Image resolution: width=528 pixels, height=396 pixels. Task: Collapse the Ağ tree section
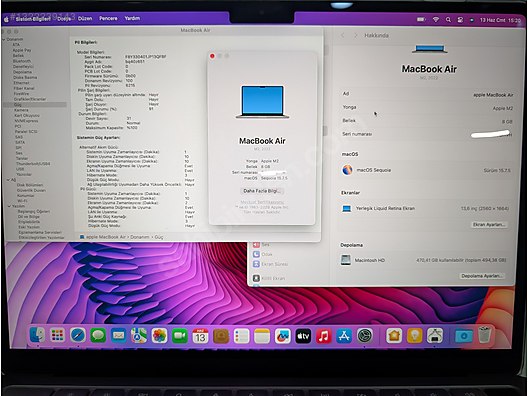8,180
